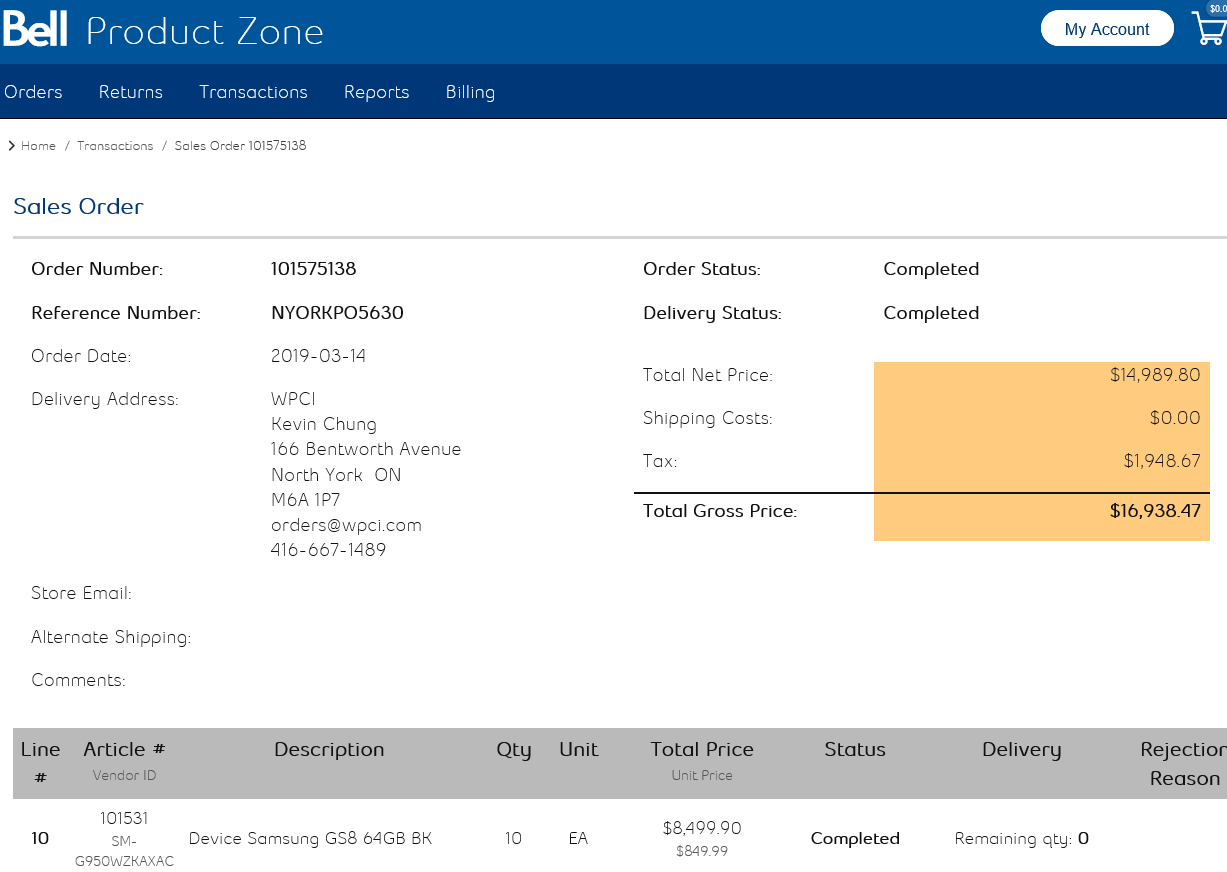Click 166 Bentworth Avenue address line
This screenshot has height=872, width=1227.
(366, 449)
